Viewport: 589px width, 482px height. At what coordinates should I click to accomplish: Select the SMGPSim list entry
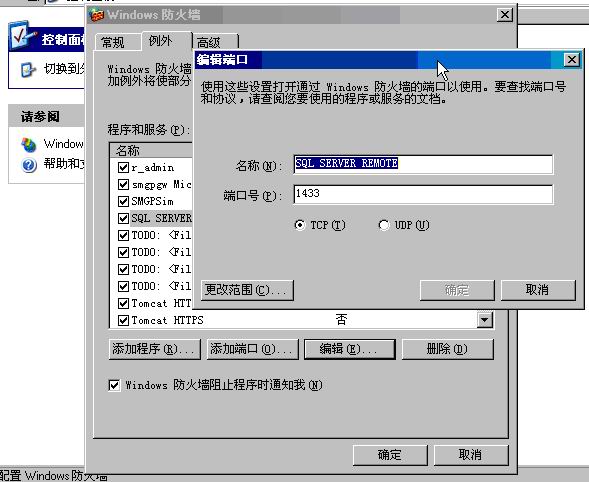tap(153, 201)
